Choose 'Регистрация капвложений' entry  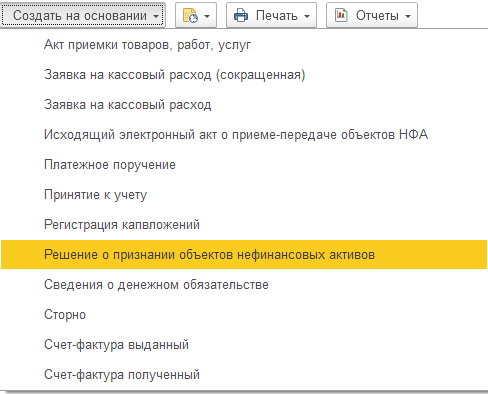point(244,225)
